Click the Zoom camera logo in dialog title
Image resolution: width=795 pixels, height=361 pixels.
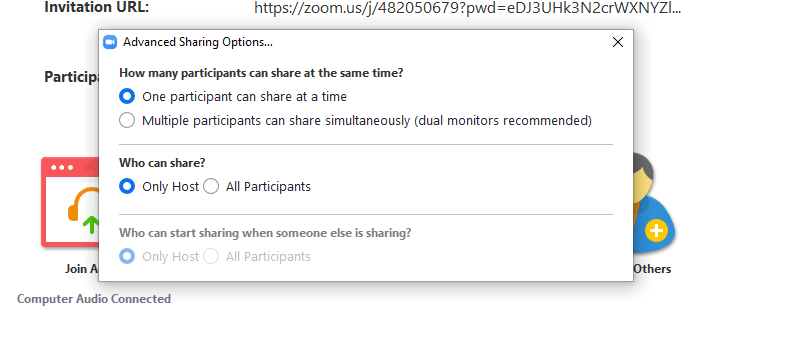coord(110,42)
